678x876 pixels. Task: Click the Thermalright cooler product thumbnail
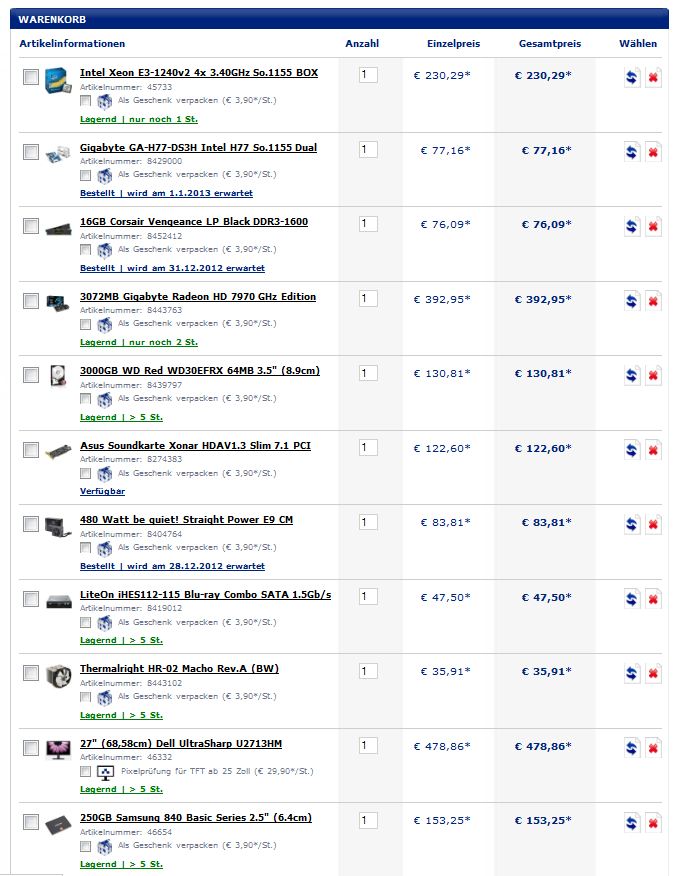(59, 676)
